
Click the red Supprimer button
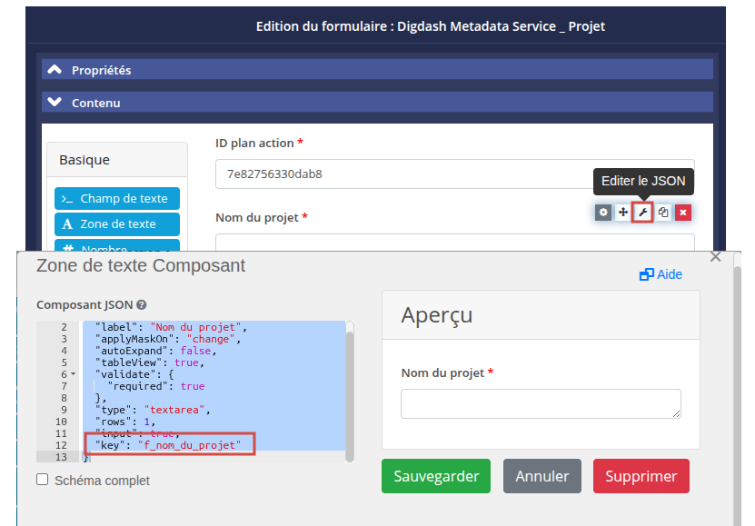[641, 476]
